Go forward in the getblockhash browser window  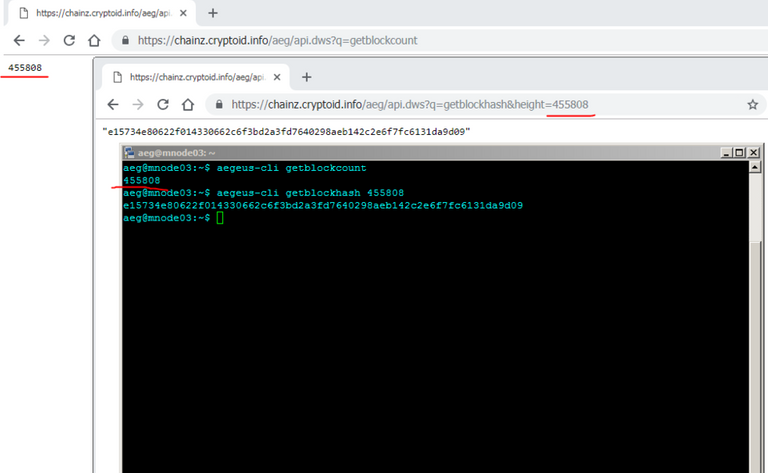[x=138, y=104]
